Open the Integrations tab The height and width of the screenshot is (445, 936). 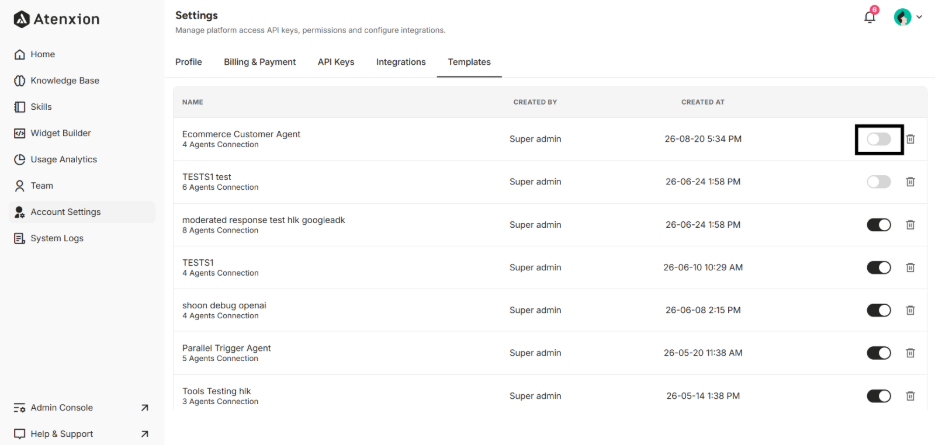[x=401, y=62]
